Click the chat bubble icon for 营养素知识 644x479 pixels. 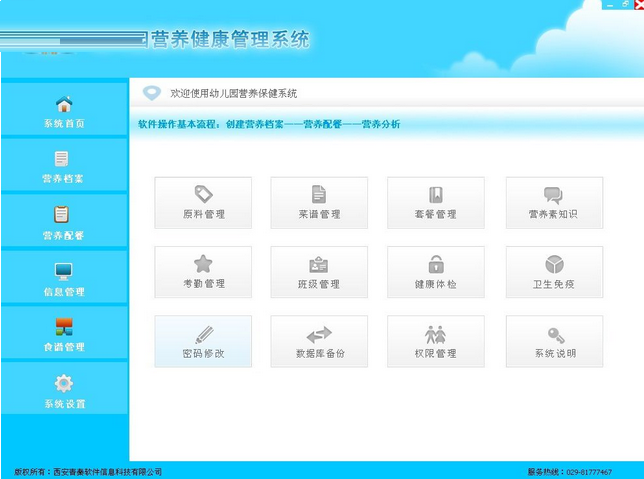pyautogui.click(x=553, y=196)
